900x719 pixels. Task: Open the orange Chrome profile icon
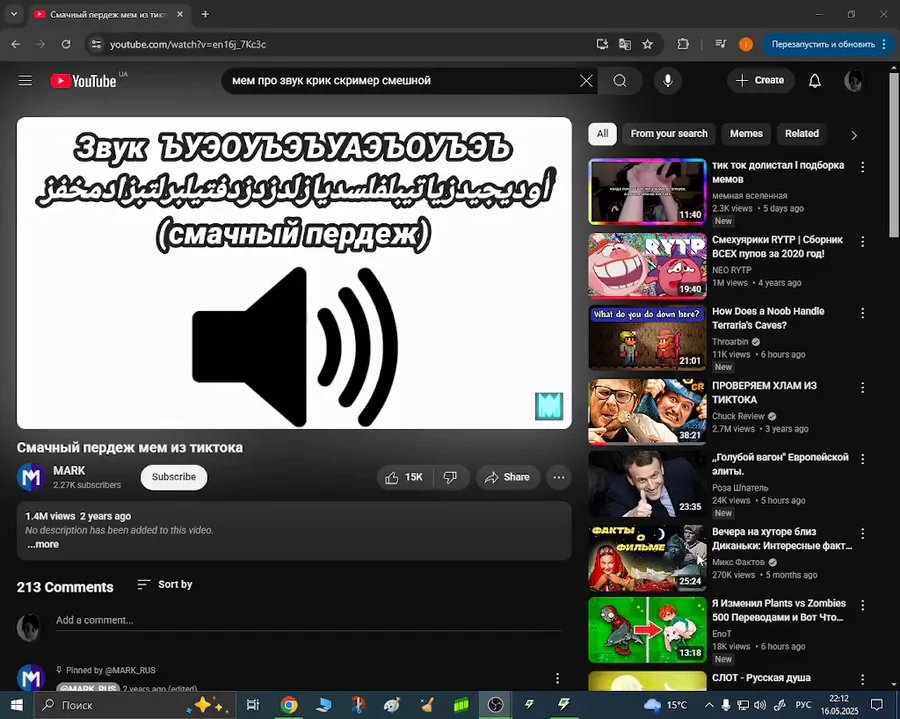746,44
